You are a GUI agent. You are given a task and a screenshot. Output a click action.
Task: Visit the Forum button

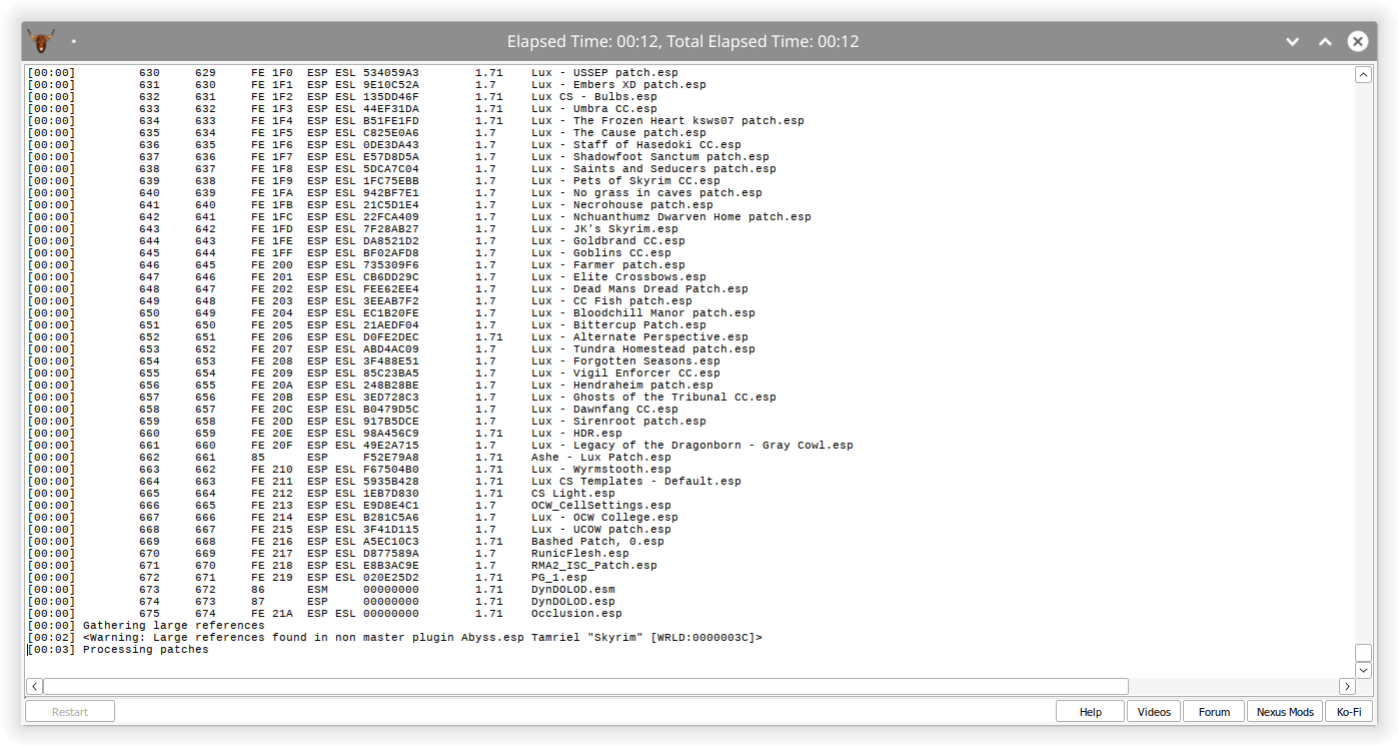(1214, 712)
